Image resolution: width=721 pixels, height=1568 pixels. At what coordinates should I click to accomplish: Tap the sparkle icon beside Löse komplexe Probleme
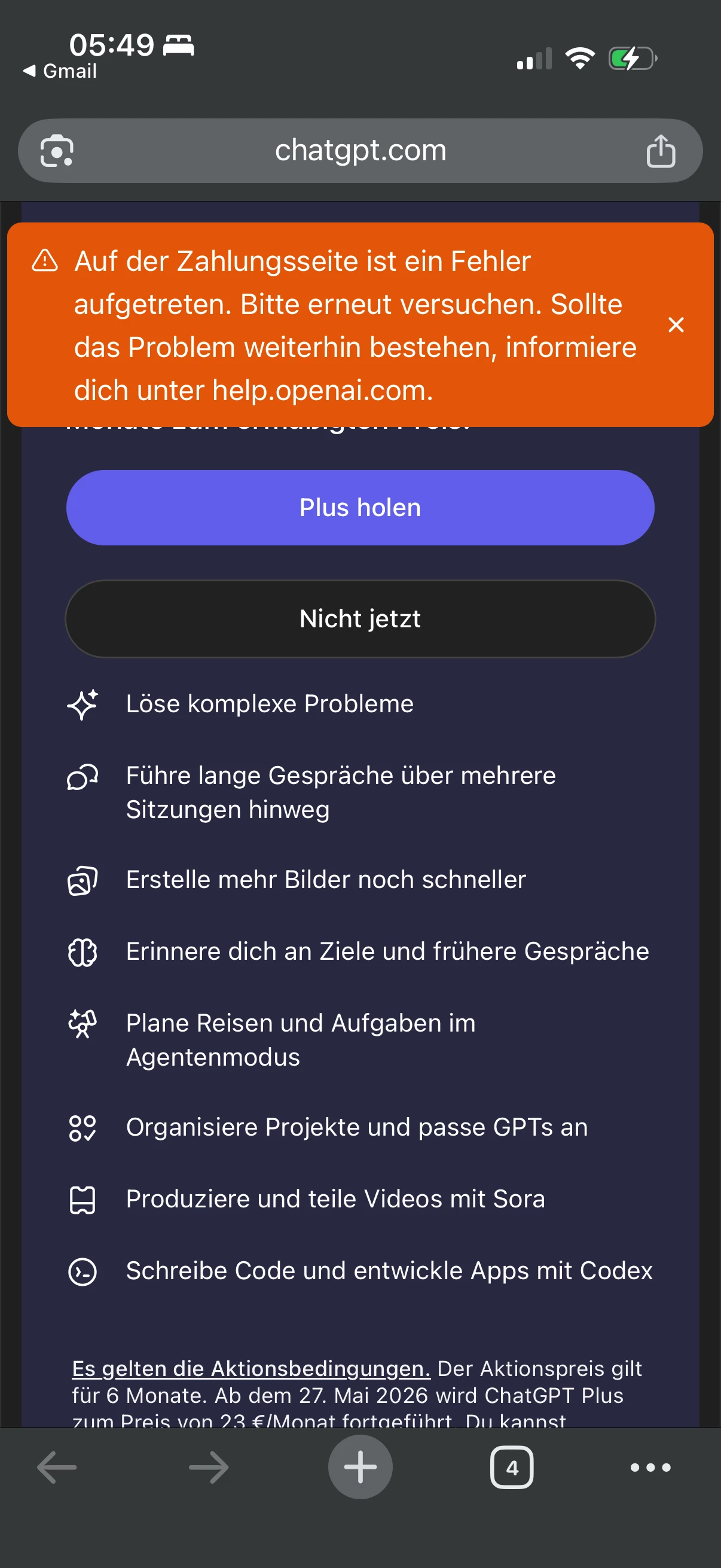(83, 704)
